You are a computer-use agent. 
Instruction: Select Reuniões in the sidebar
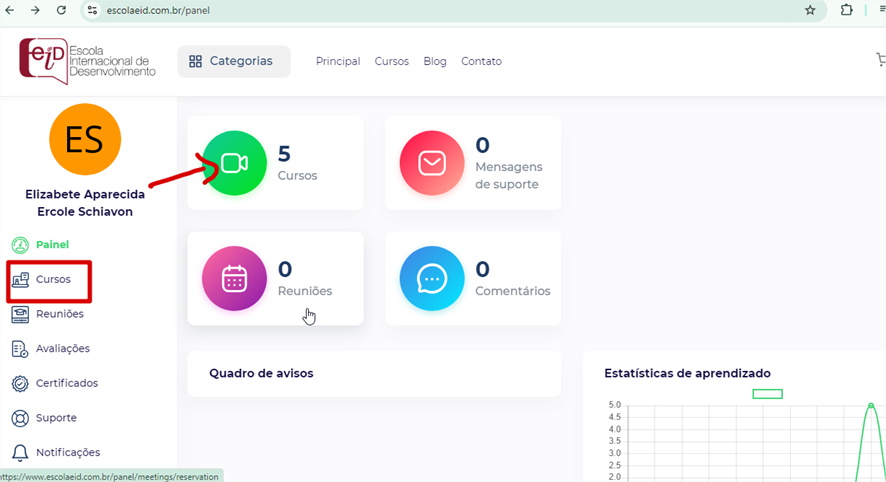click(x=59, y=314)
